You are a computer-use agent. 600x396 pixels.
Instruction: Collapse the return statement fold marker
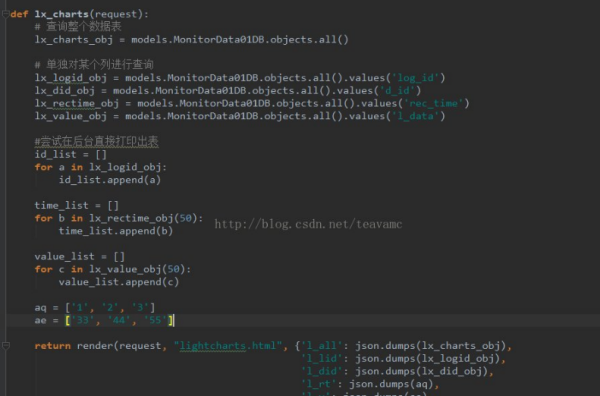(x=5, y=346)
